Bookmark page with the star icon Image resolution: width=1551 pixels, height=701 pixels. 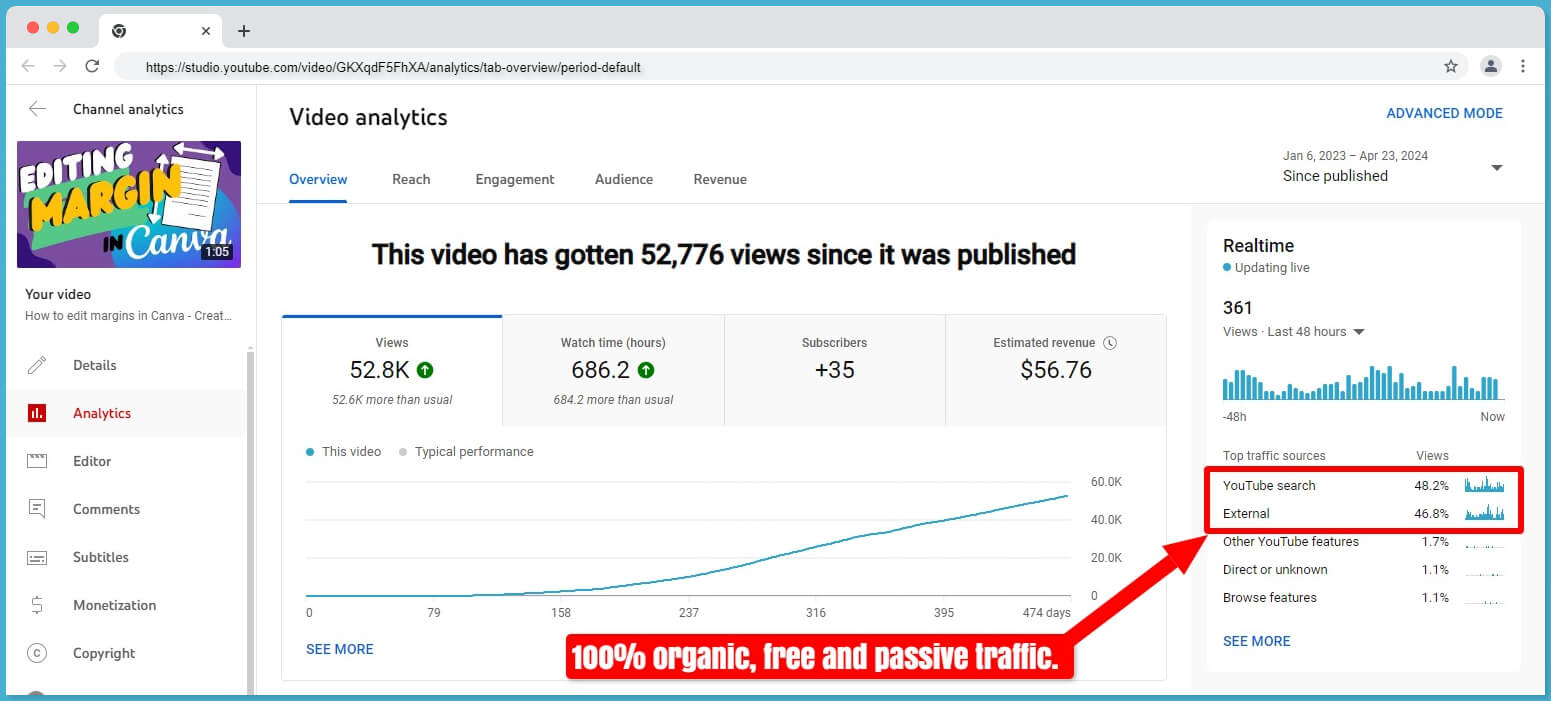point(1451,66)
